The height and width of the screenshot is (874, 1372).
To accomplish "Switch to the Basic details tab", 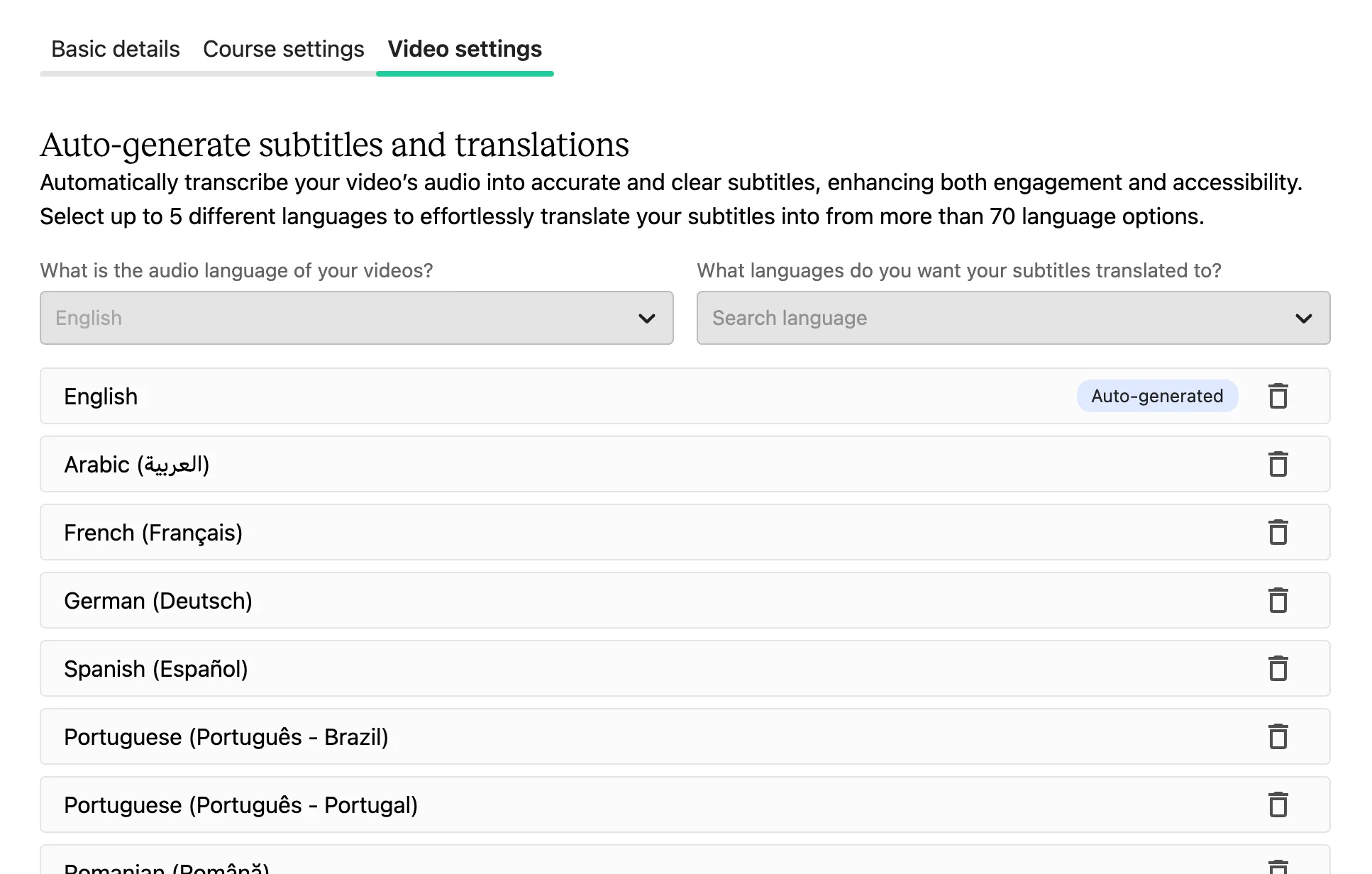I will pos(116,49).
